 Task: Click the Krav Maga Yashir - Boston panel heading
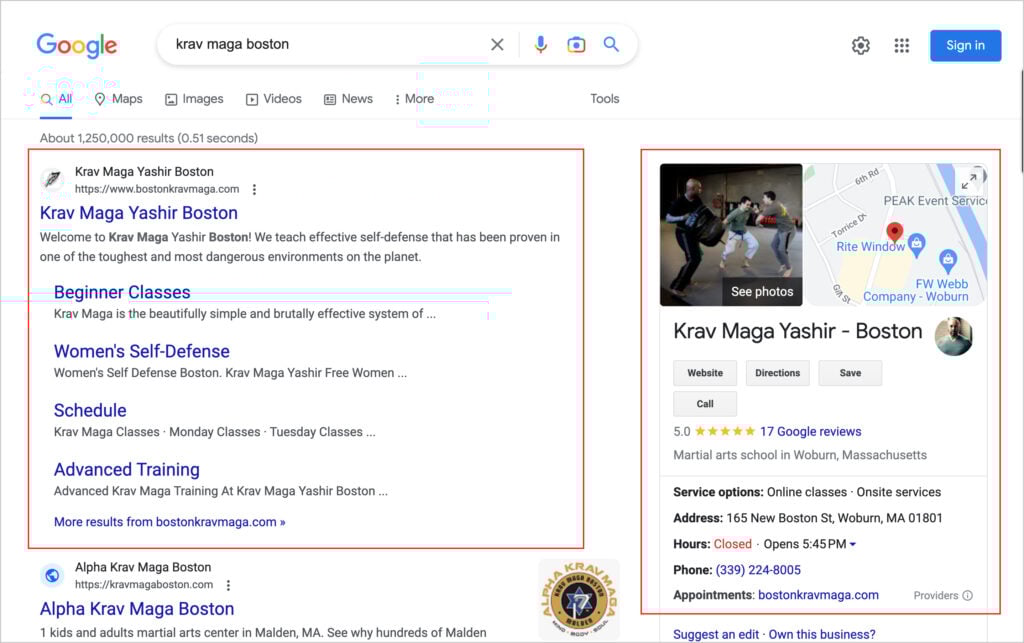tap(797, 332)
